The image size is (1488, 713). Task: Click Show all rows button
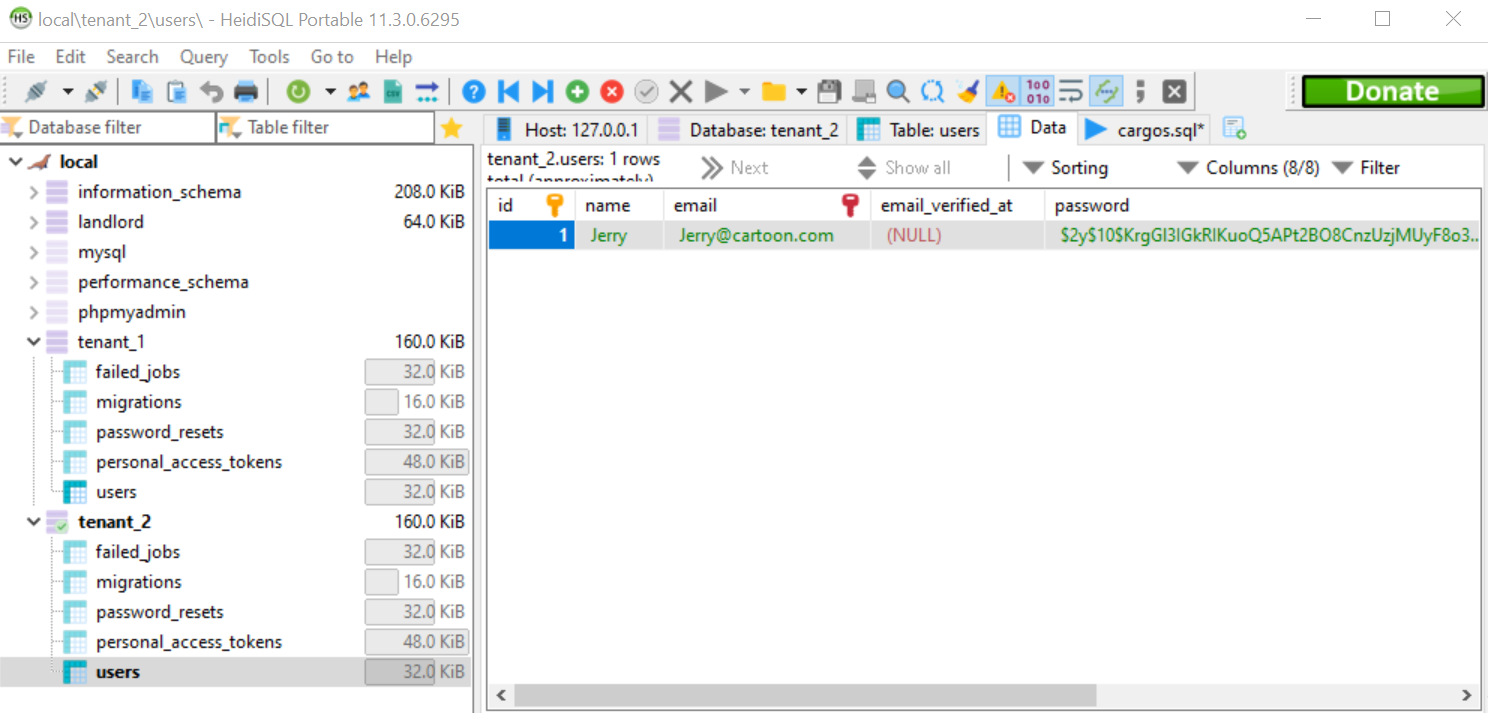903,168
